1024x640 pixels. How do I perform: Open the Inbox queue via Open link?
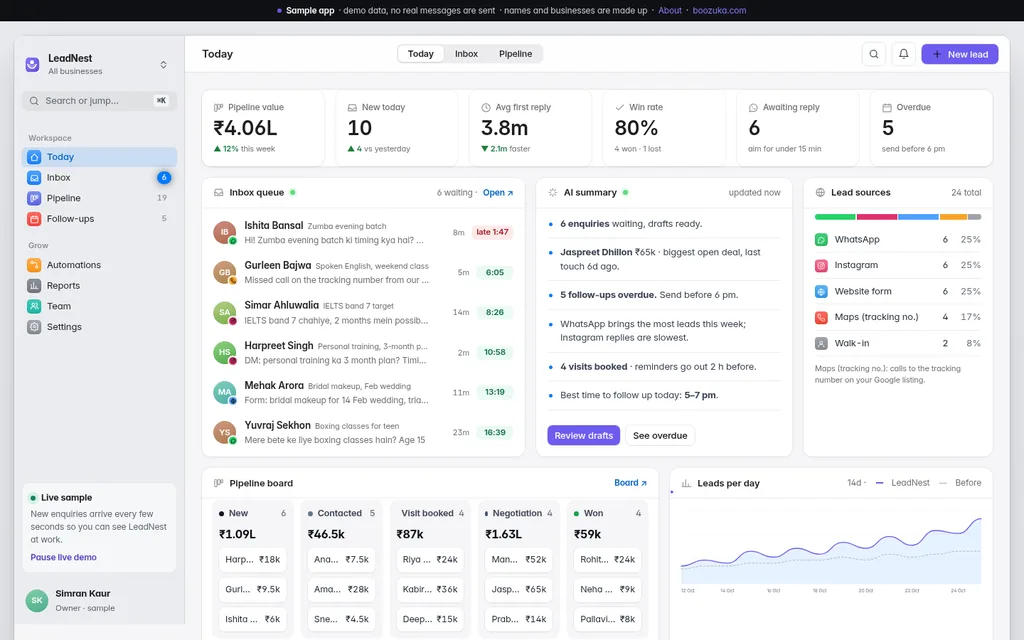pos(498,193)
